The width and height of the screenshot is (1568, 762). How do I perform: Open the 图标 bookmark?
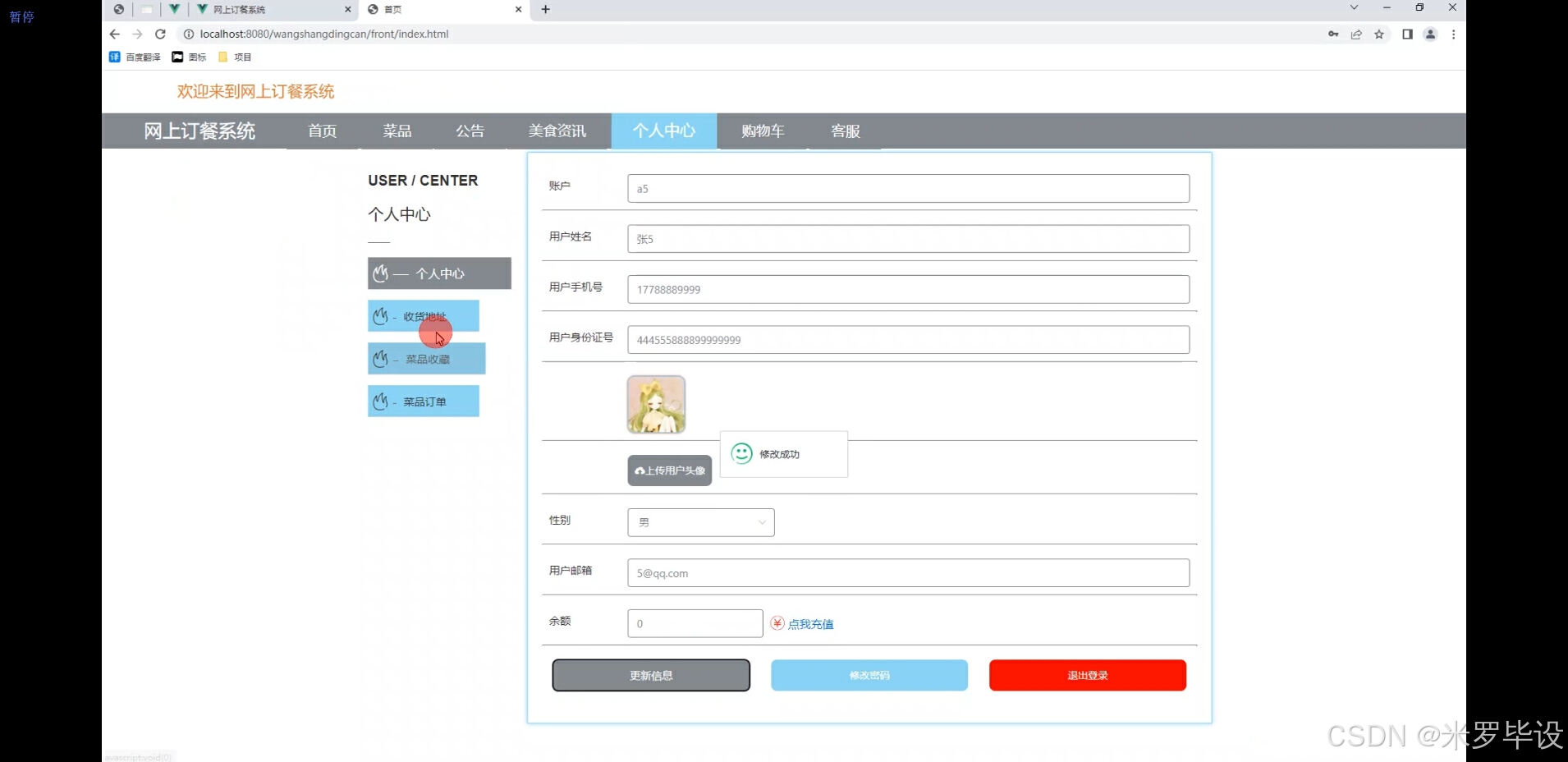(189, 57)
